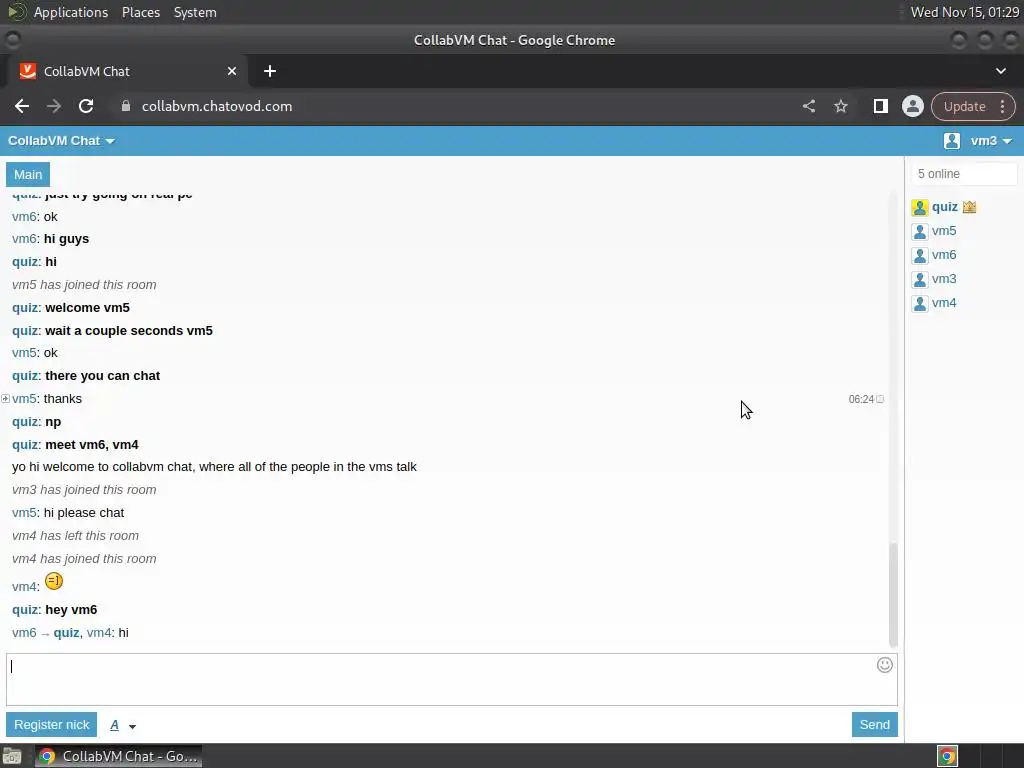Screen dimensions: 1024x768
Task: Click vm4's avatar icon in online list
Action: [x=920, y=304]
